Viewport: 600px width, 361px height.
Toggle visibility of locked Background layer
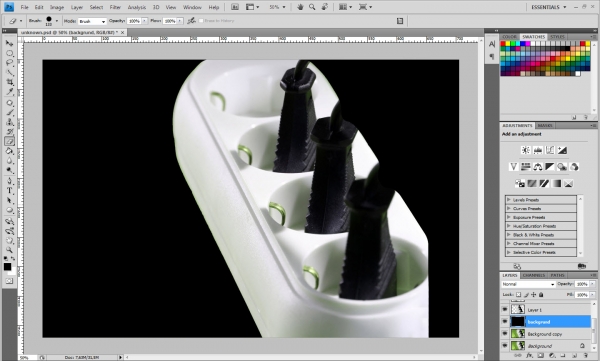point(505,346)
